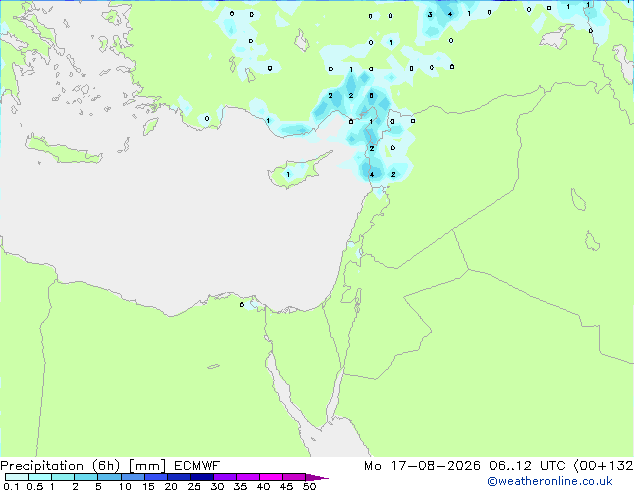Select the 15–20 mm blue legend swatch
Screen dimensions: 634x490
coord(156,477)
